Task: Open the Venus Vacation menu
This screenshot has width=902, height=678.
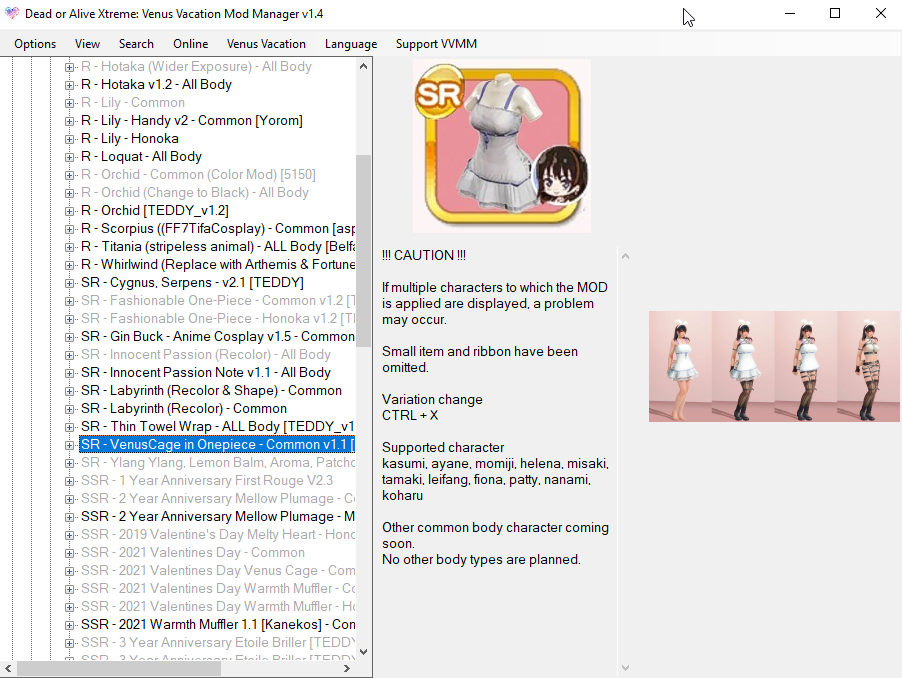Action: [266, 44]
